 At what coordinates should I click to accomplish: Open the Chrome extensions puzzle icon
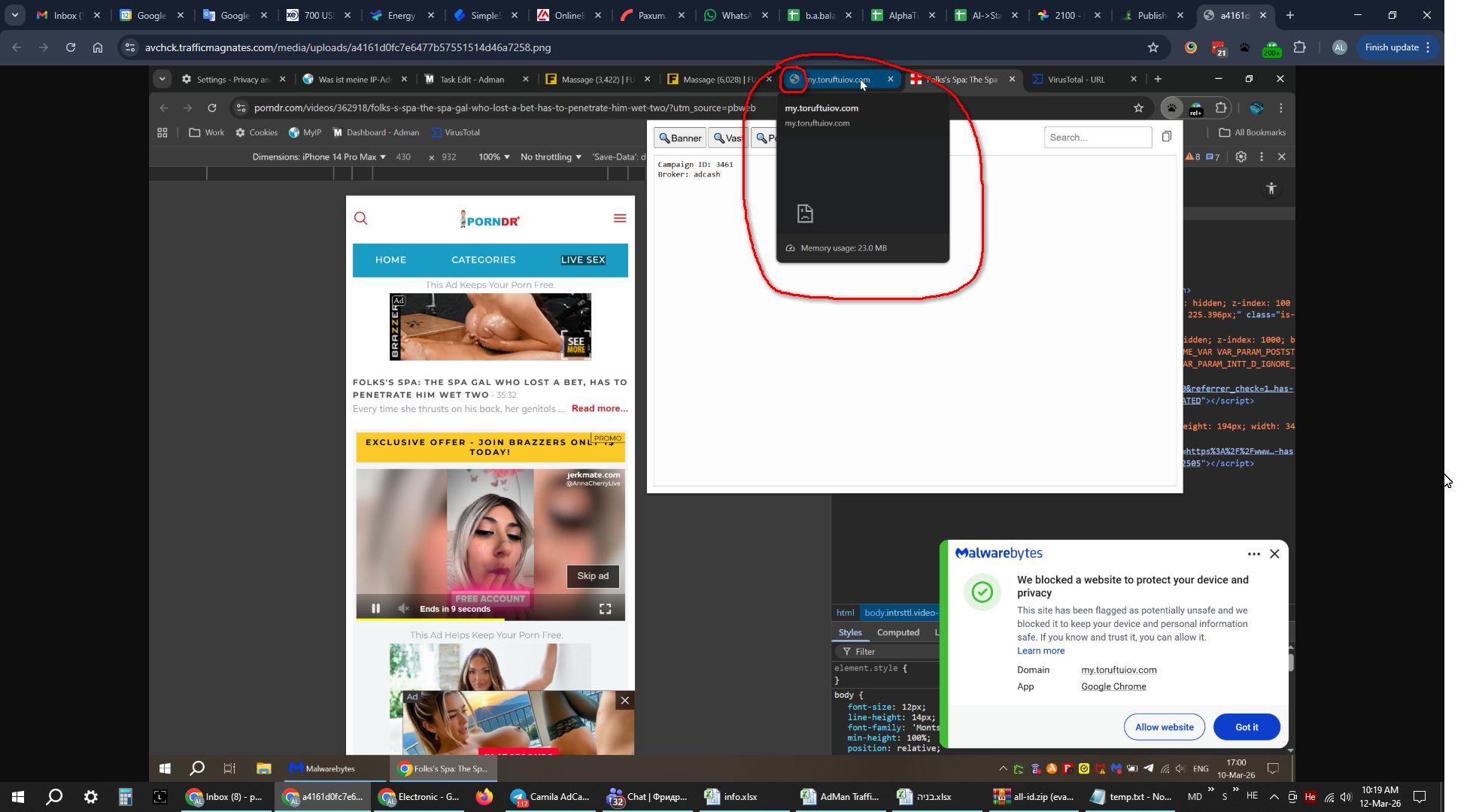pos(1299,47)
